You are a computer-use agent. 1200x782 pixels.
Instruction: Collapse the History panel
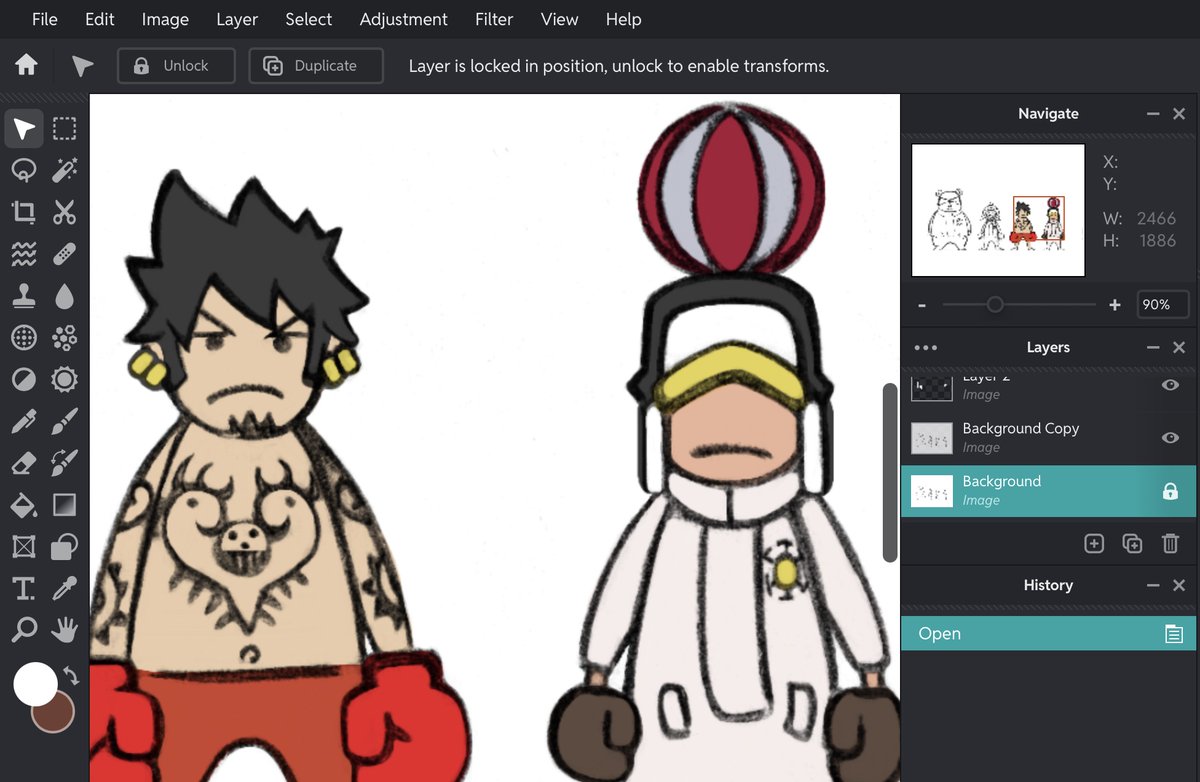click(1153, 586)
